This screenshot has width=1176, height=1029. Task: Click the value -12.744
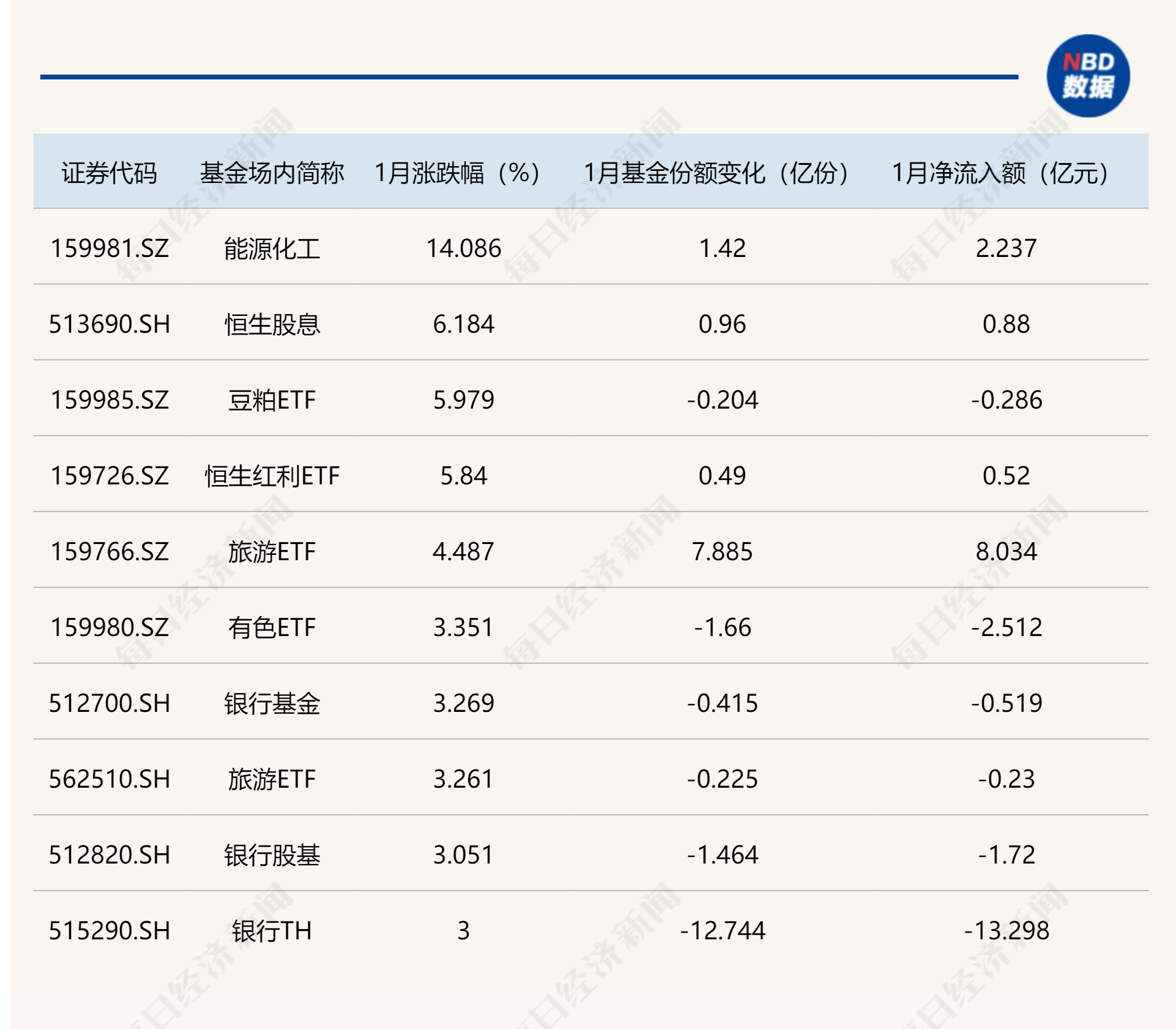722,931
